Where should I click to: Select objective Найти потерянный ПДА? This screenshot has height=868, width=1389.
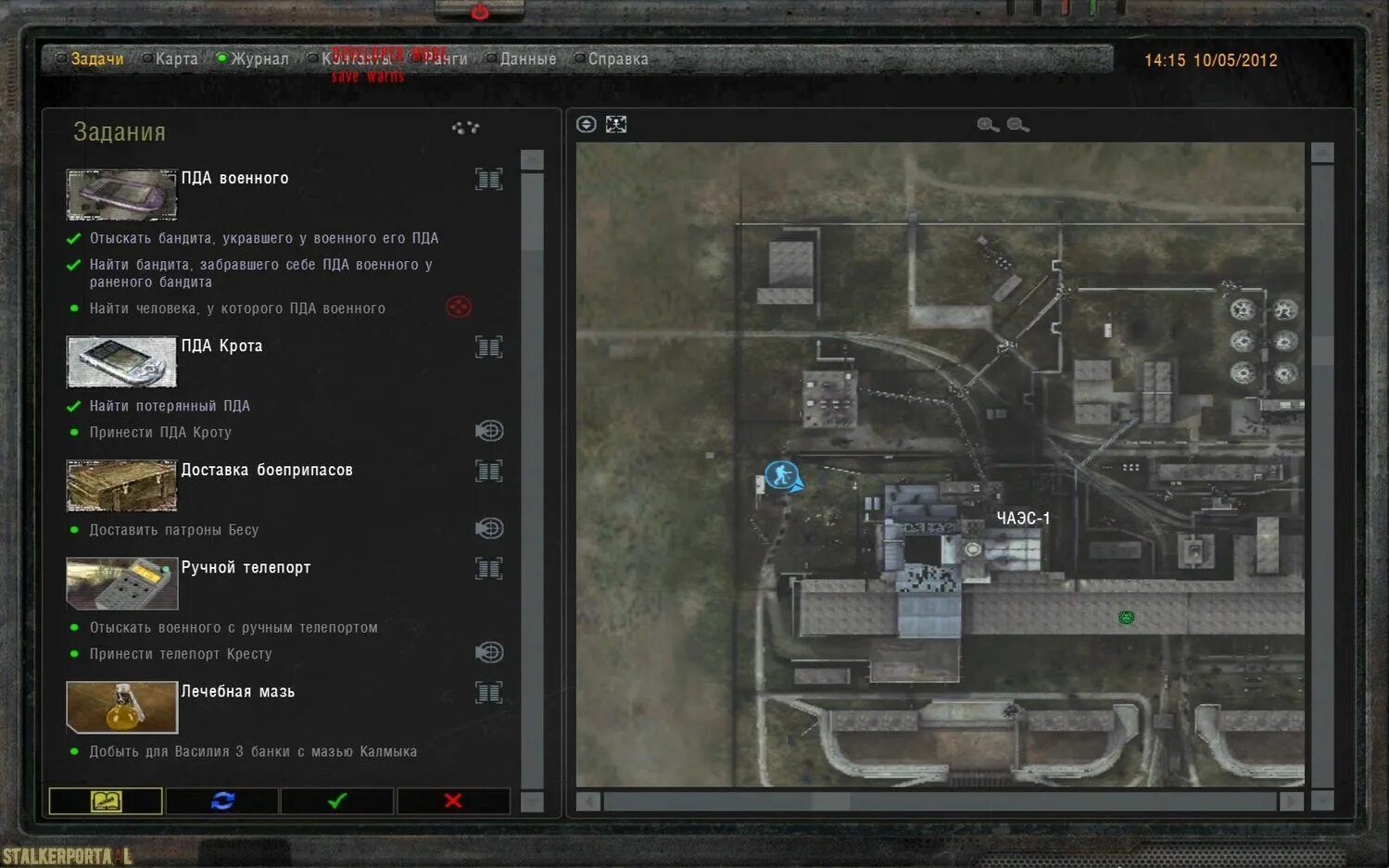click(x=170, y=406)
